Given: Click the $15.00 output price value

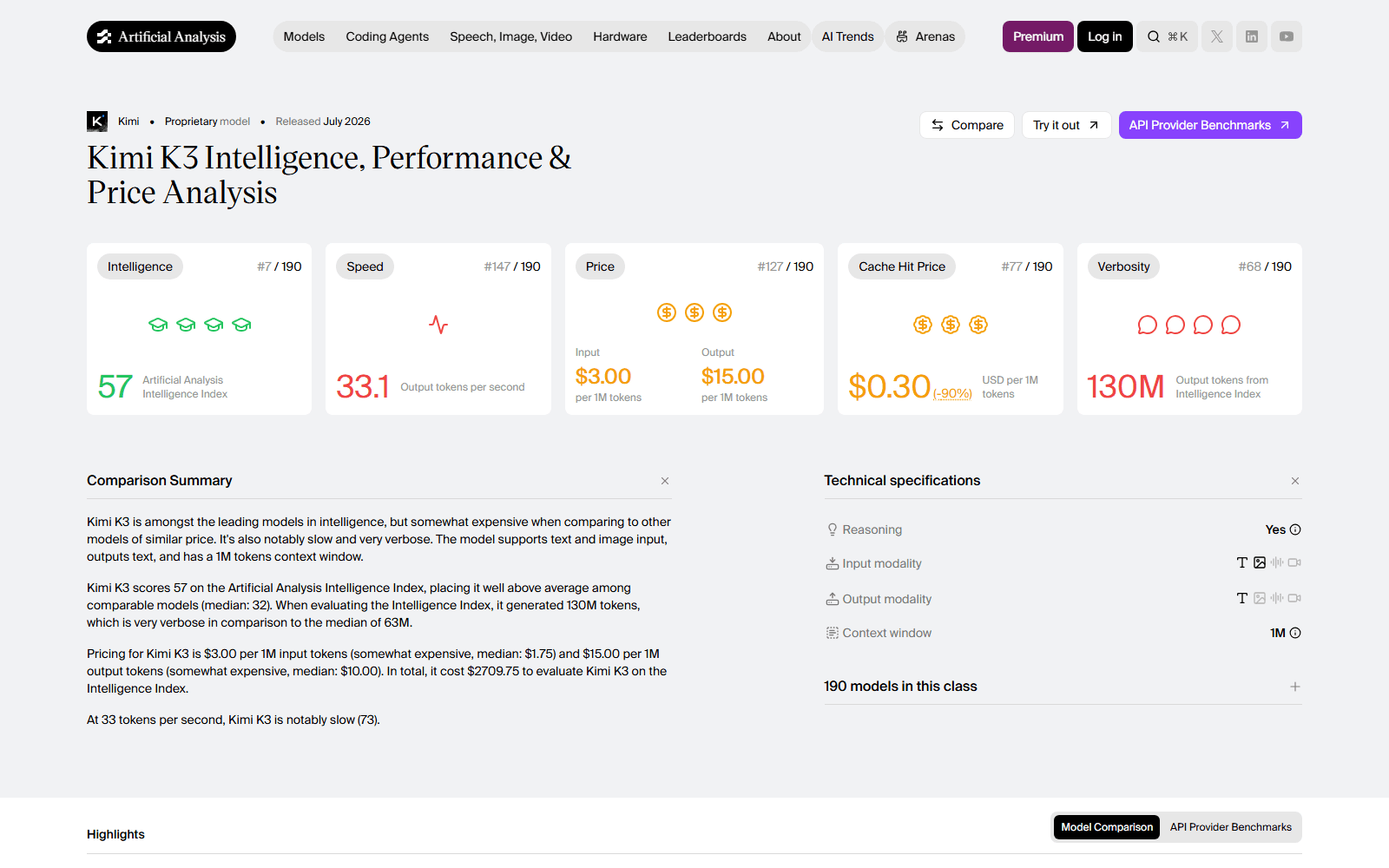Looking at the screenshot, I should coord(733,376).
